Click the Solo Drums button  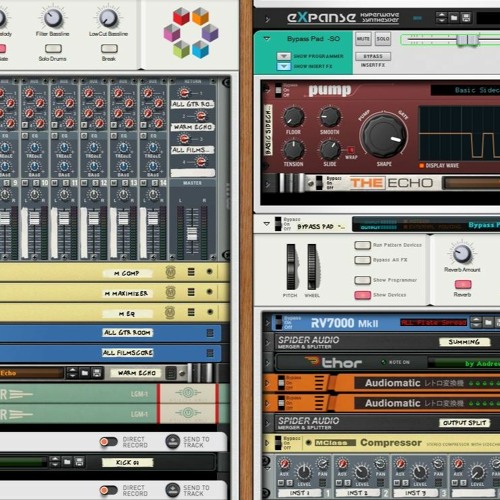coord(53,49)
